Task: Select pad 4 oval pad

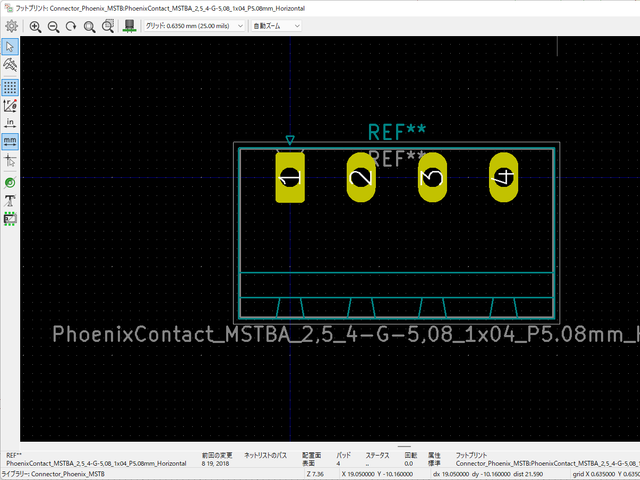Action: (504, 178)
